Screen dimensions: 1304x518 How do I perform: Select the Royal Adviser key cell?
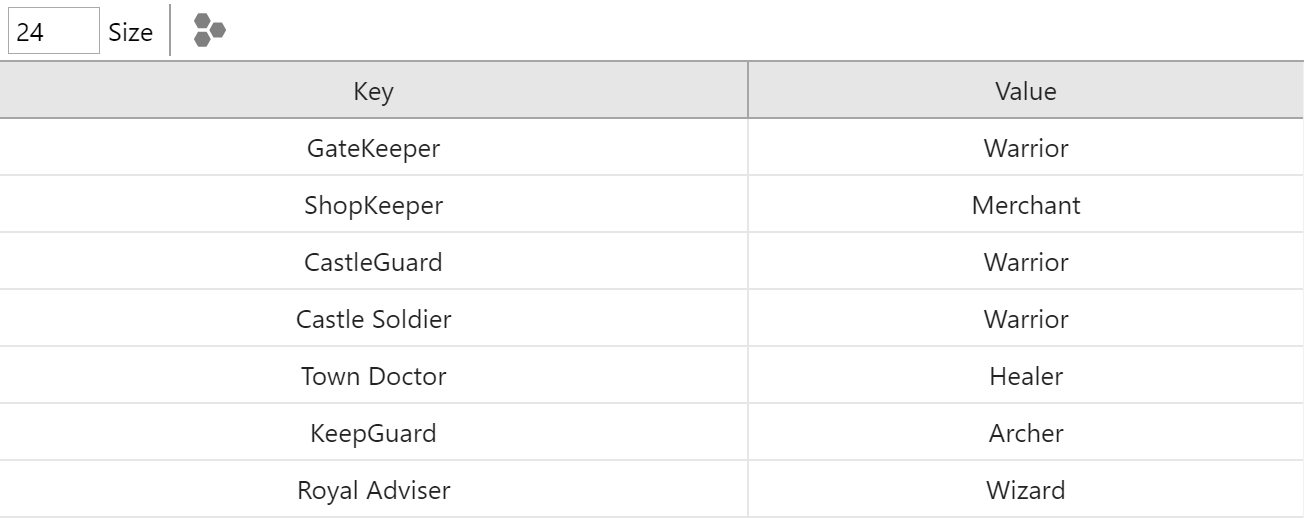373,490
